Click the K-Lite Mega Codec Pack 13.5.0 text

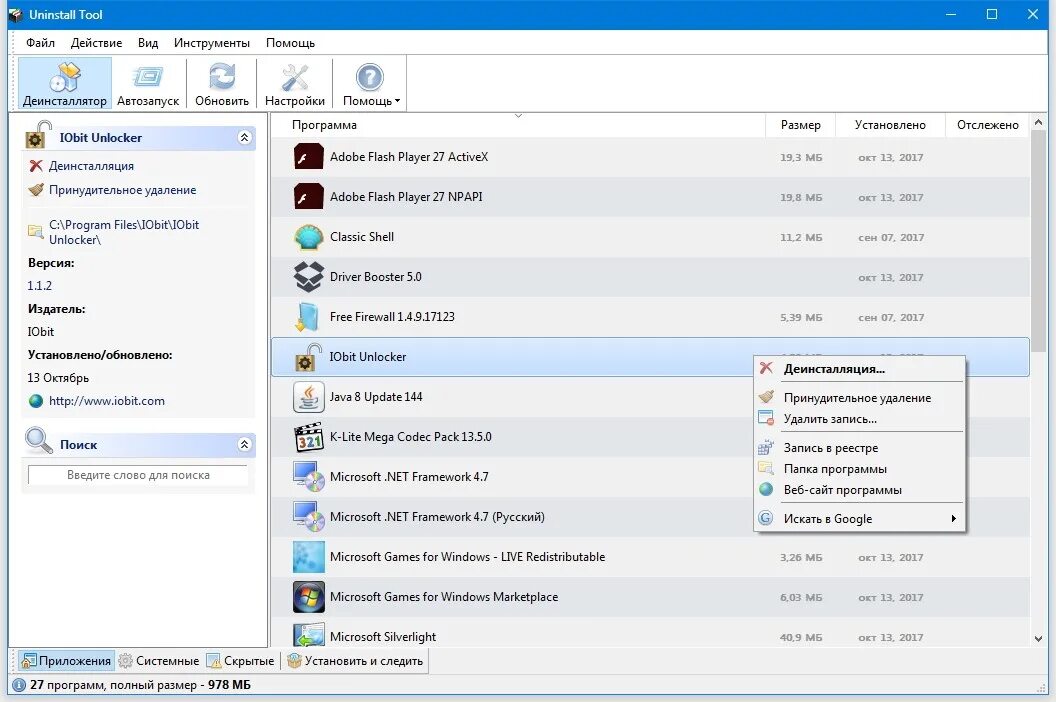(x=410, y=437)
